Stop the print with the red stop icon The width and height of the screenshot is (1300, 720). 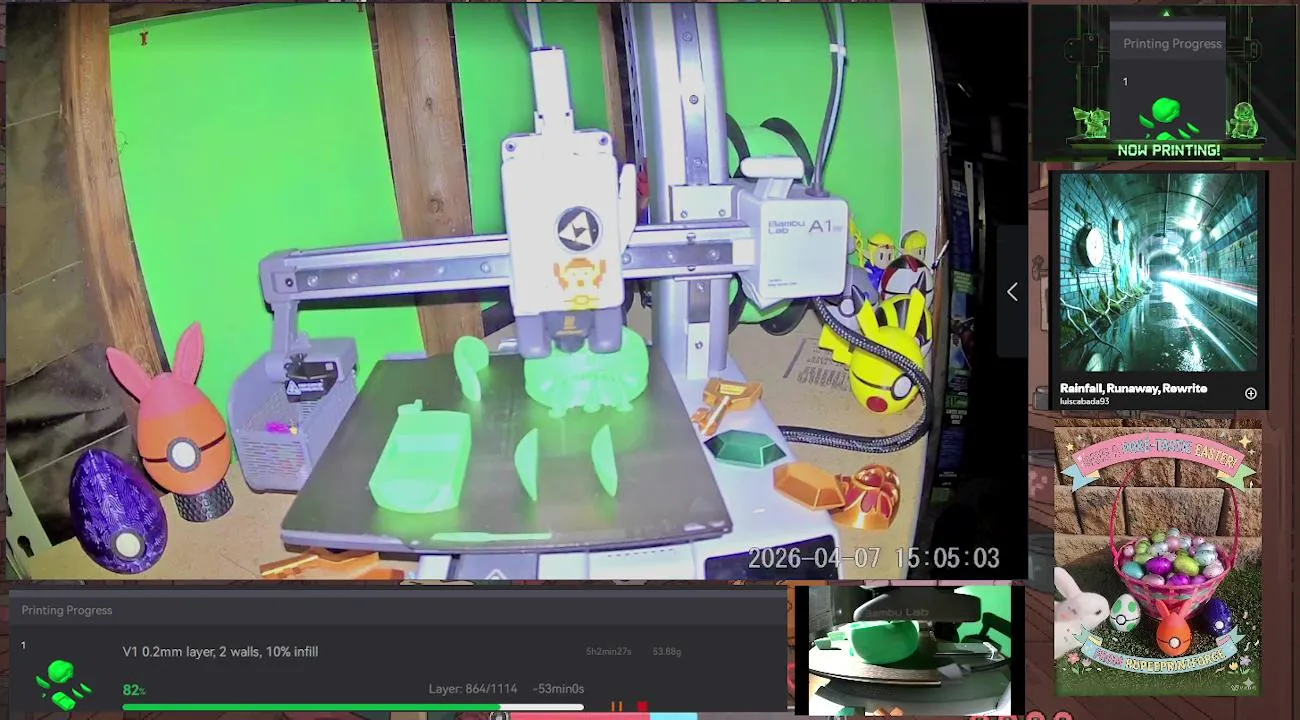click(642, 707)
